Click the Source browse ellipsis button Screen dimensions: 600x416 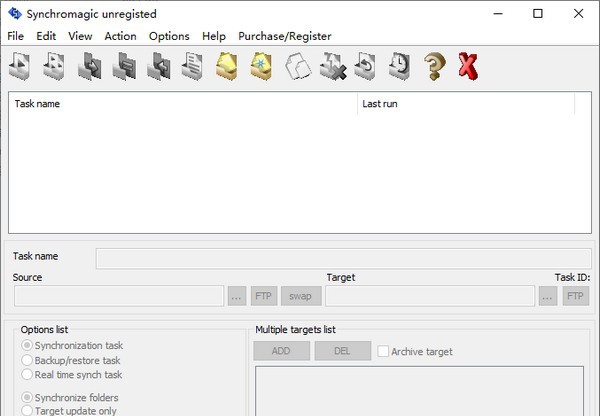[237, 296]
